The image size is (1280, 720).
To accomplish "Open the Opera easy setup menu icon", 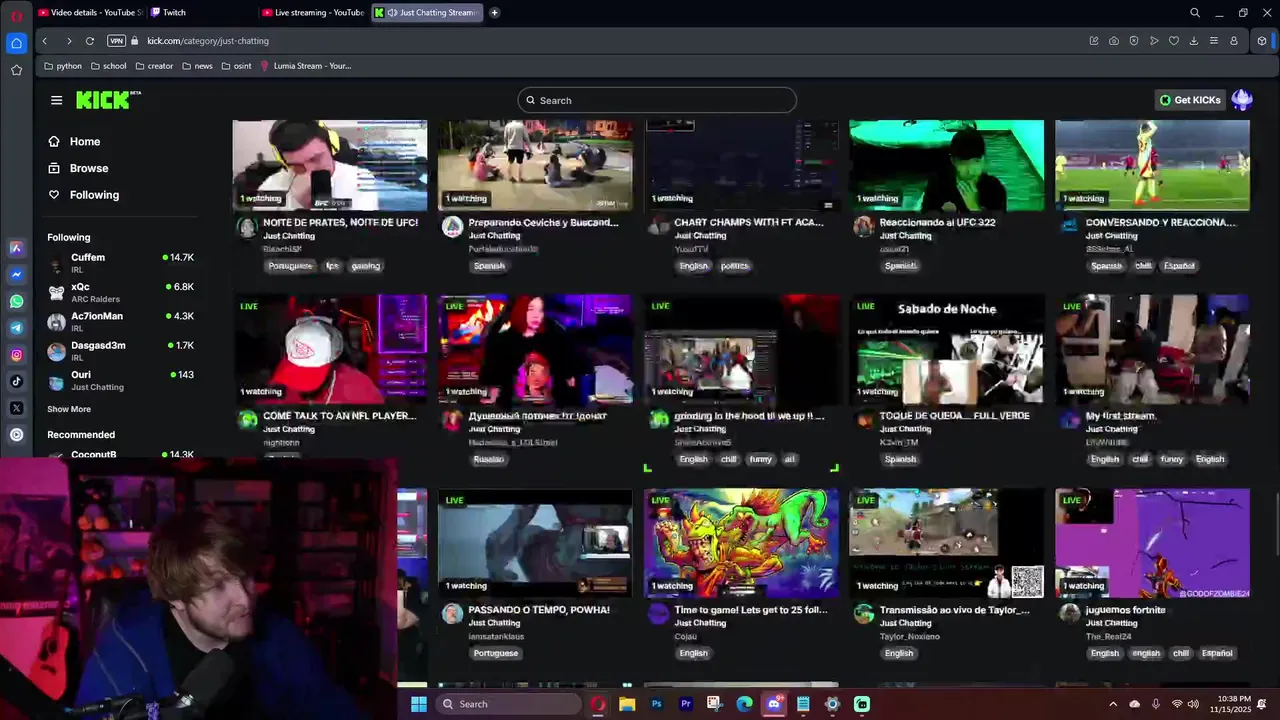I will coord(1214,41).
